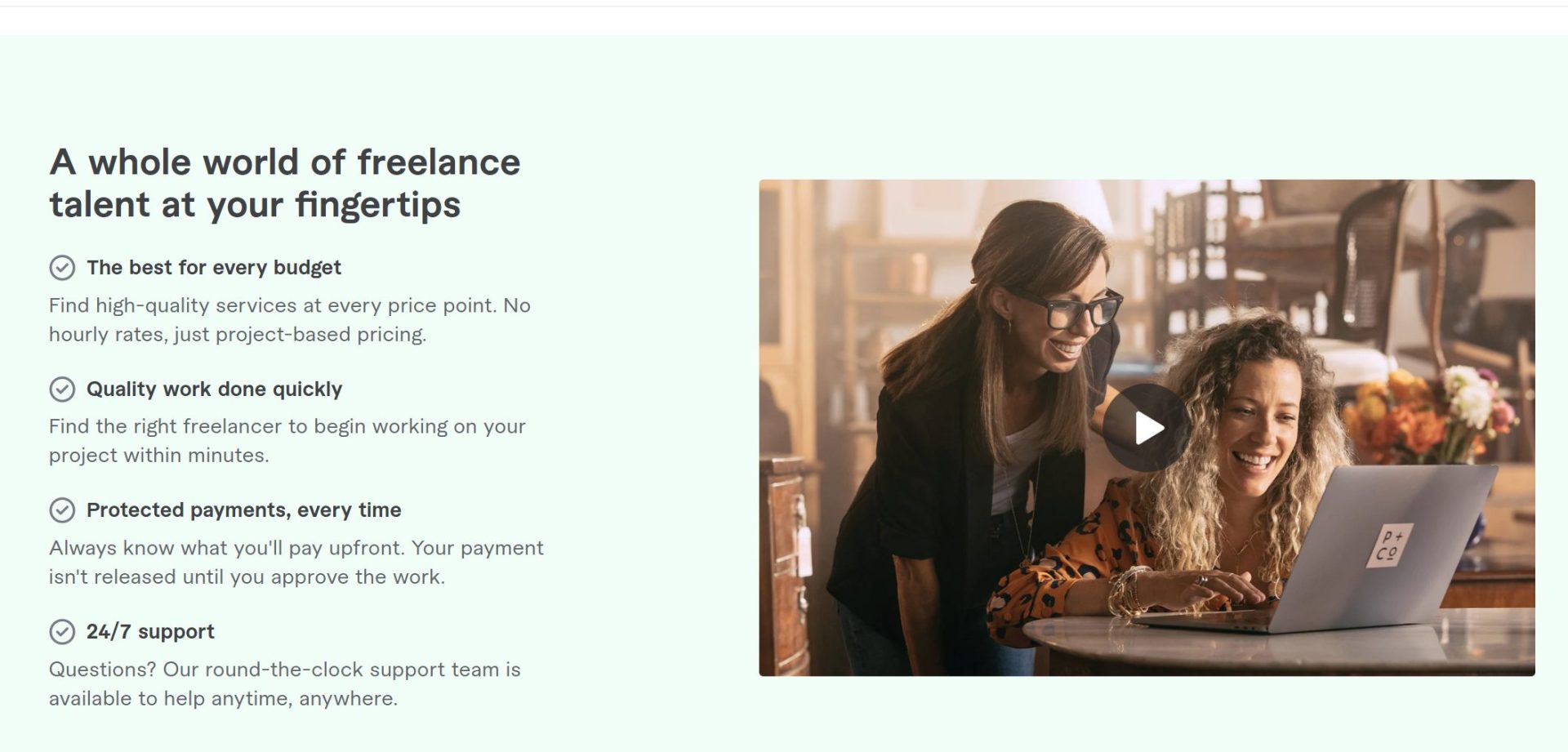This screenshot has height=752, width=1568.
Task: Select "Quality work done quickly" title text
Action: [x=214, y=389]
